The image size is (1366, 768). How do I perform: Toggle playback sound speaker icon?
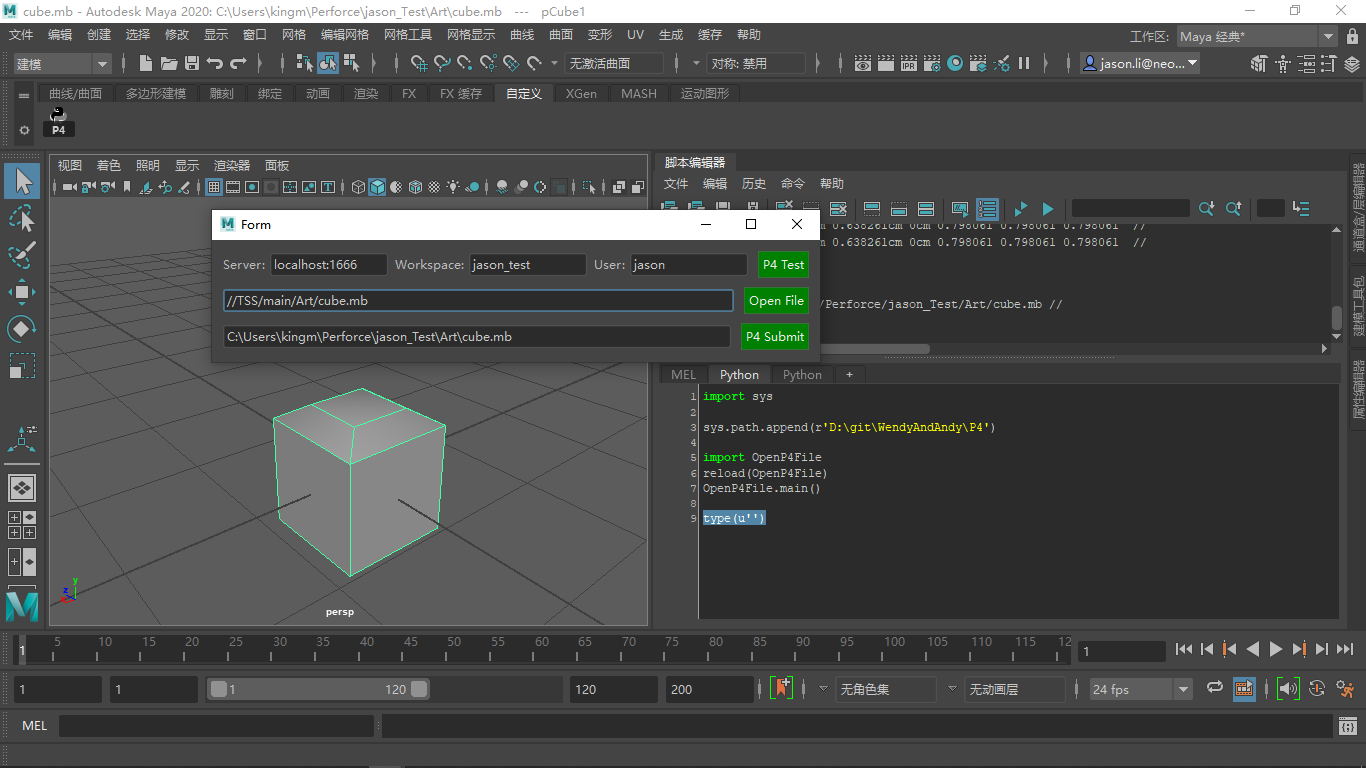coord(1288,688)
